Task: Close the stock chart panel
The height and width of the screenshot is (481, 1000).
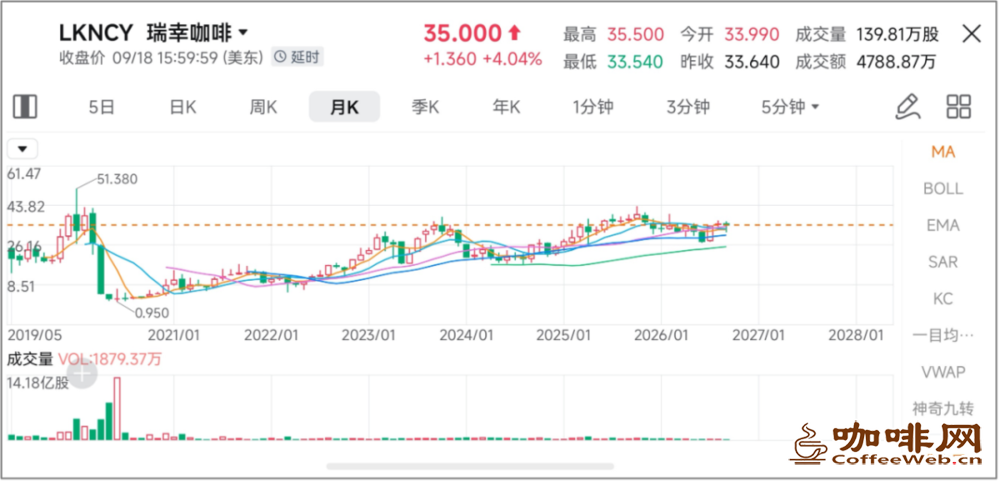Action: (971, 33)
